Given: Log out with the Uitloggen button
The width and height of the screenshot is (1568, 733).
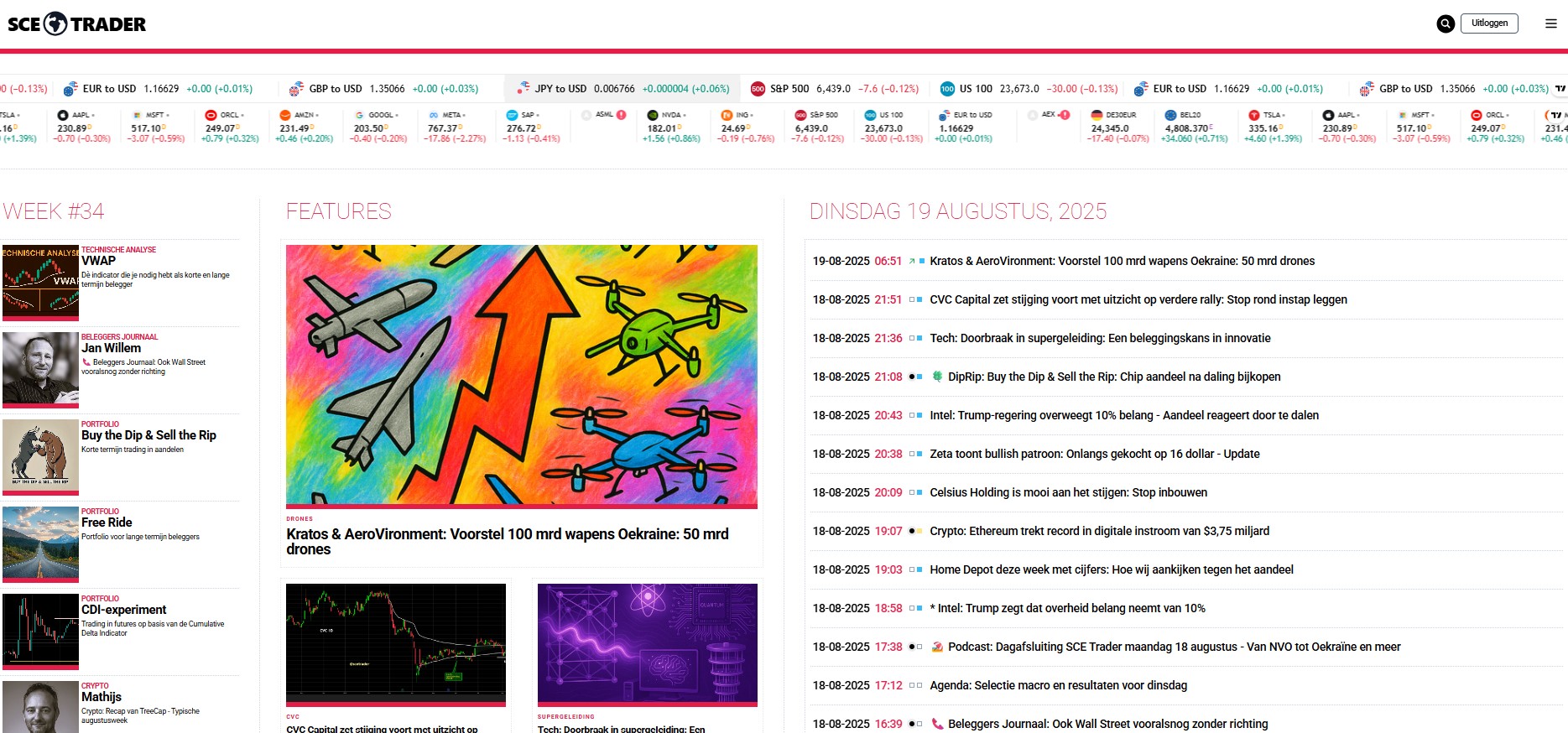Looking at the screenshot, I should 1489,23.
